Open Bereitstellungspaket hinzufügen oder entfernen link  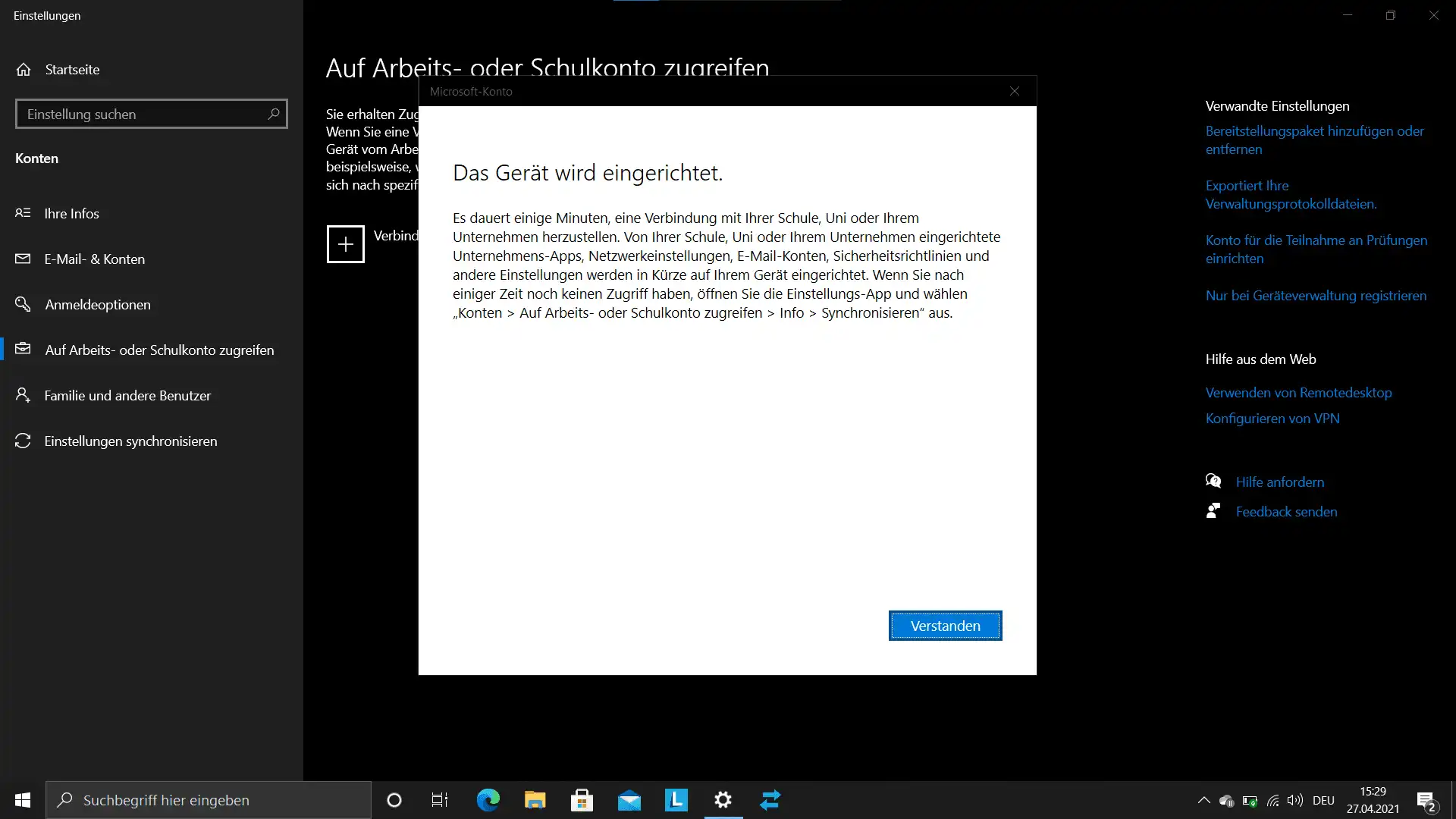(1315, 140)
